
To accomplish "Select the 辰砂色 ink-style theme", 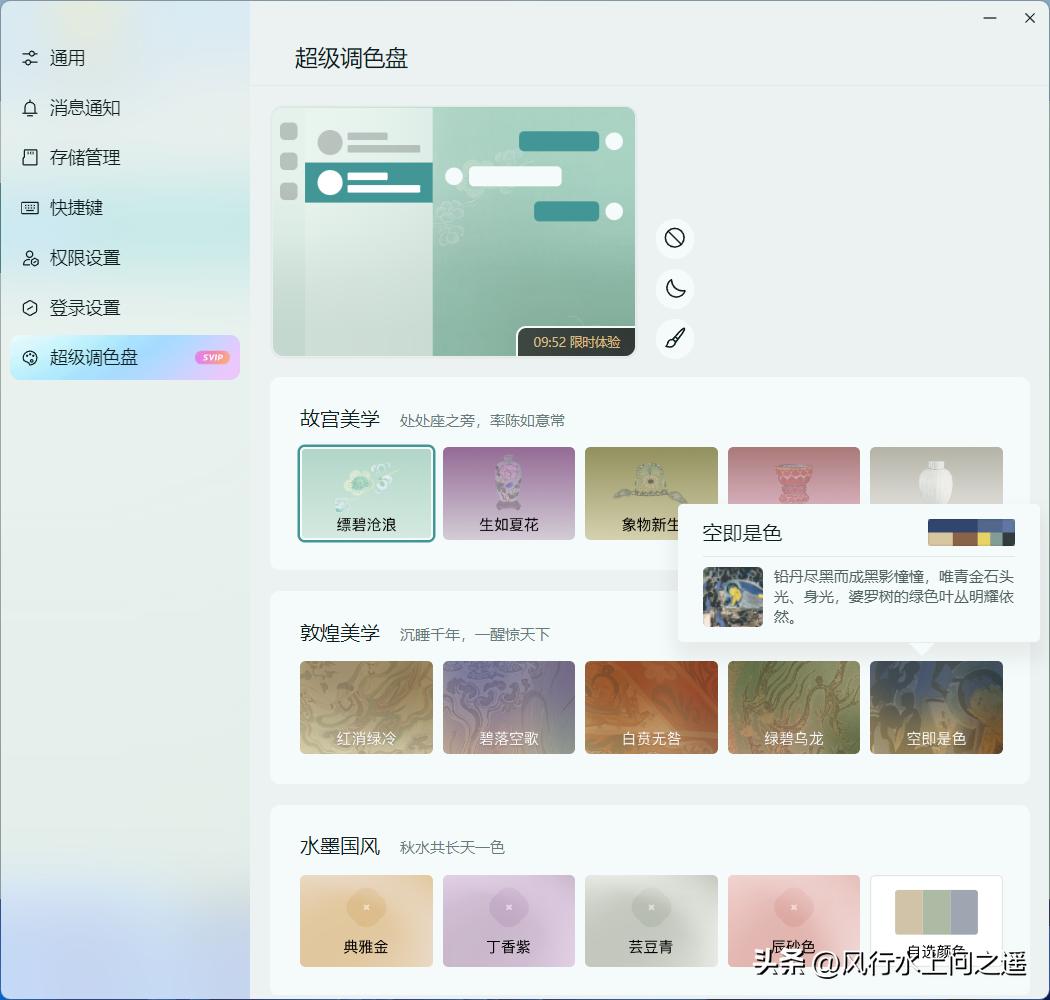I will coord(793,920).
